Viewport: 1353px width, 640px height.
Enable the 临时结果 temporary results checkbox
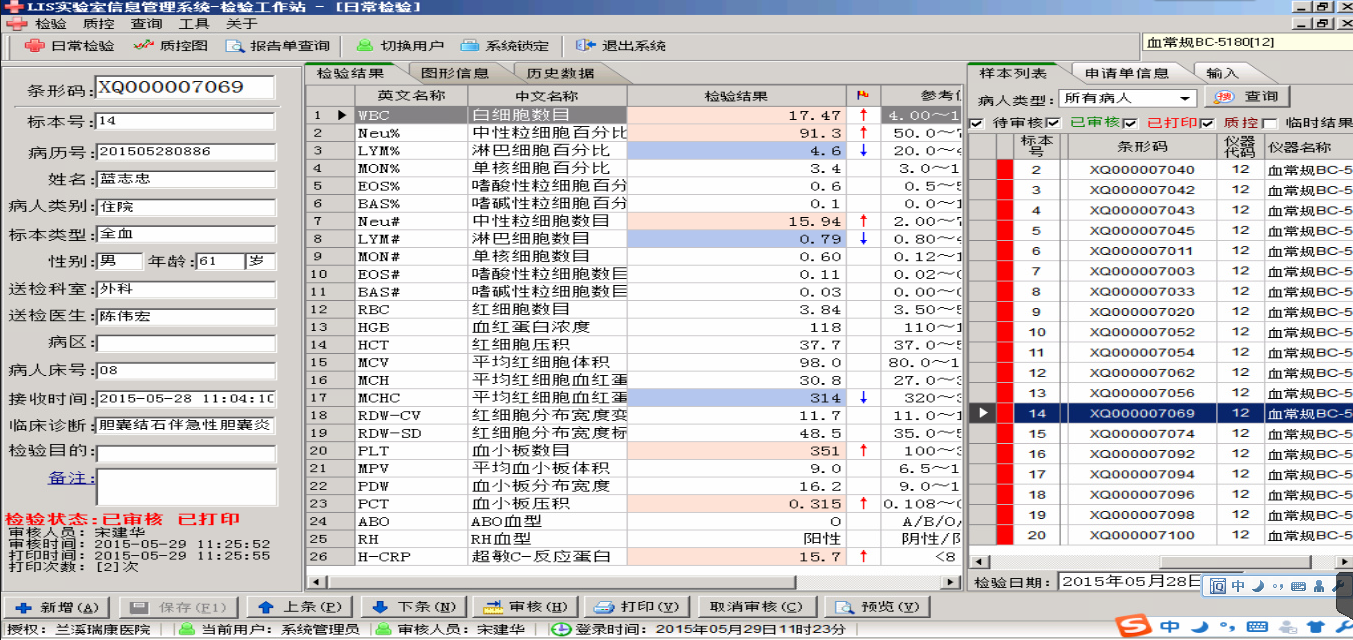[x=1270, y=123]
